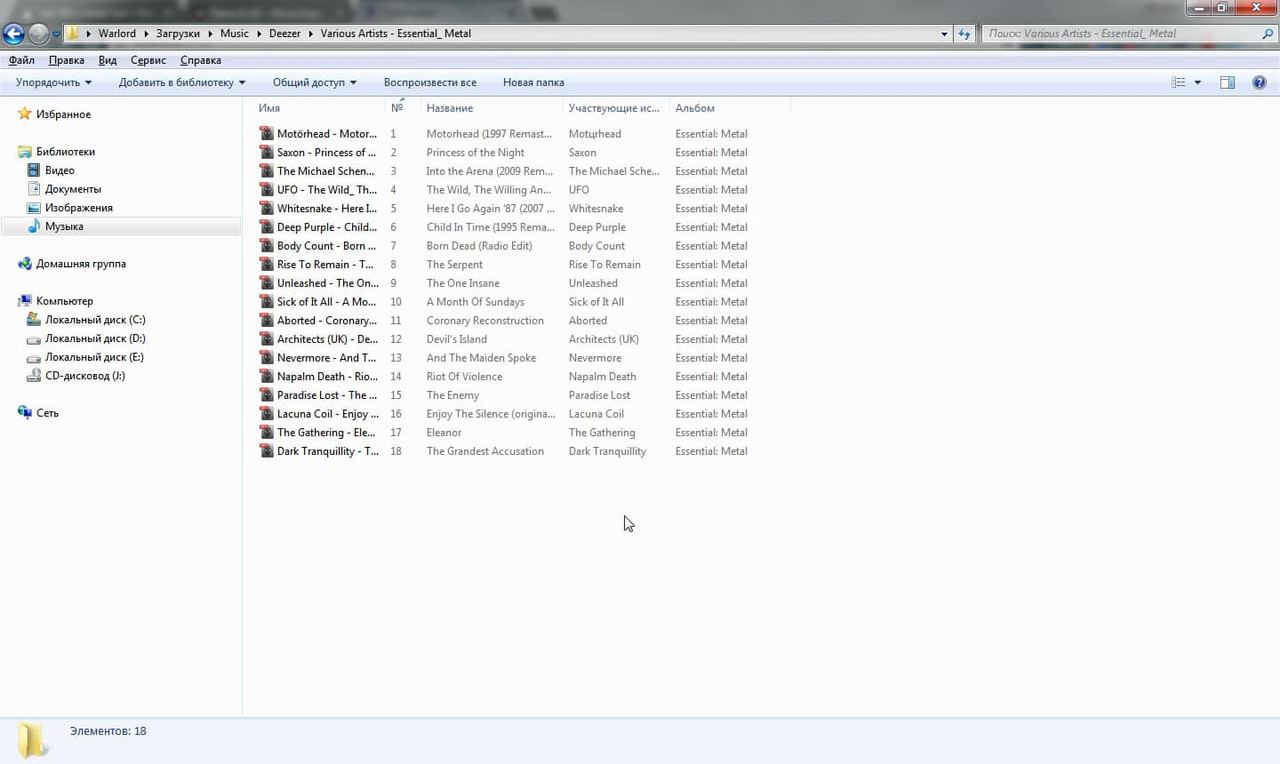Select the Body Count - Born file

coord(319,246)
